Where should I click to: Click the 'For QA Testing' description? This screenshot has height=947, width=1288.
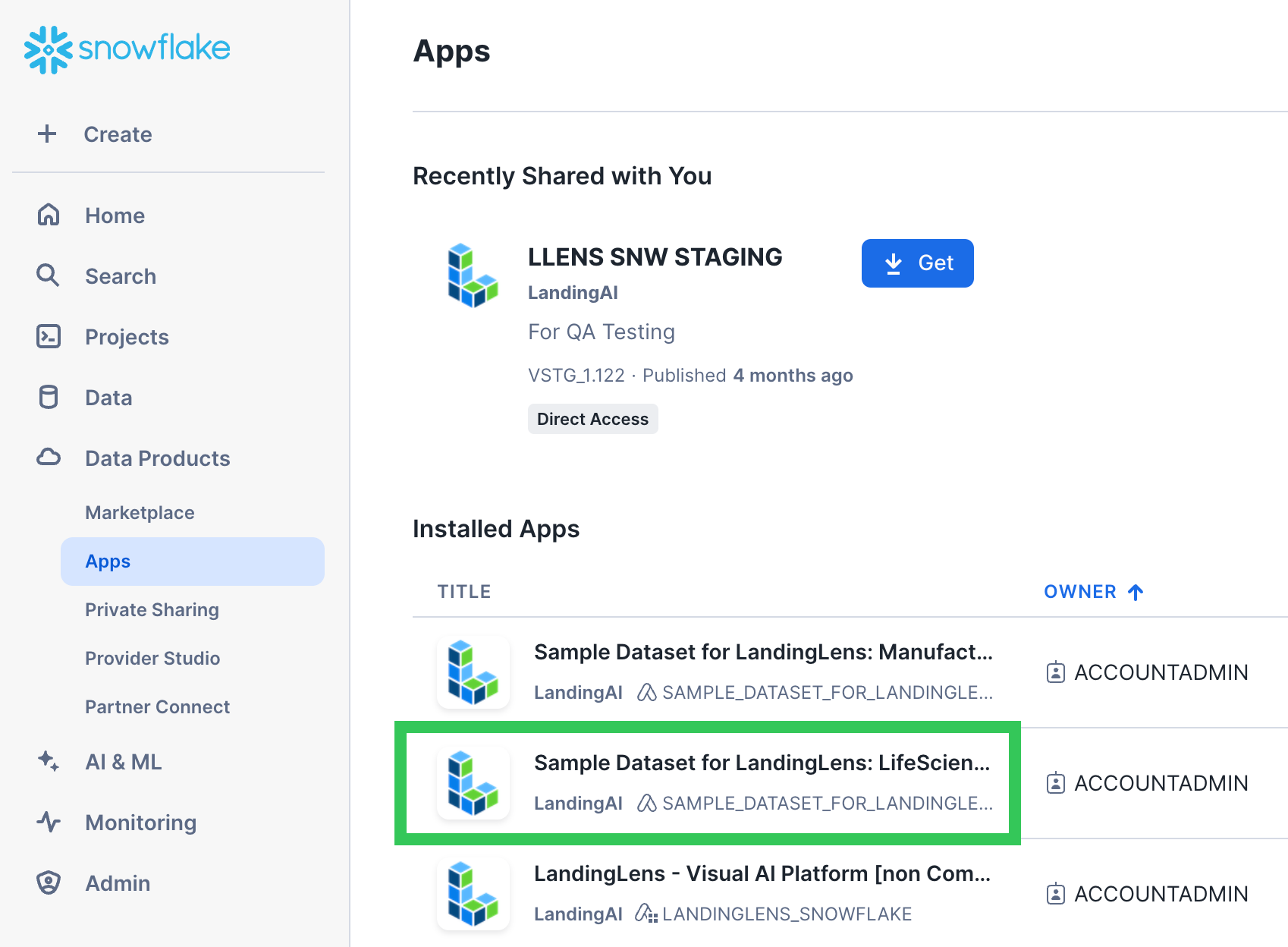pos(602,332)
